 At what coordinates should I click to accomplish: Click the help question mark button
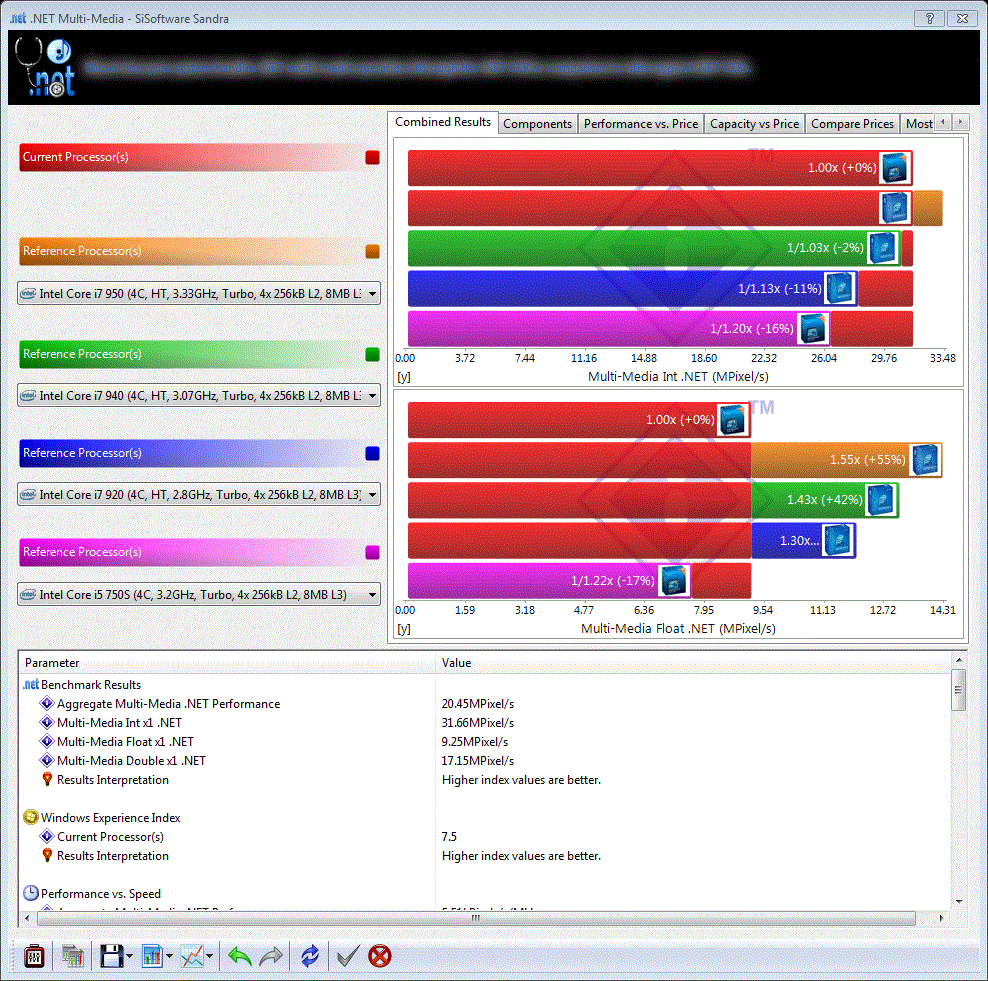pyautogui.click(x=929, y=18)
